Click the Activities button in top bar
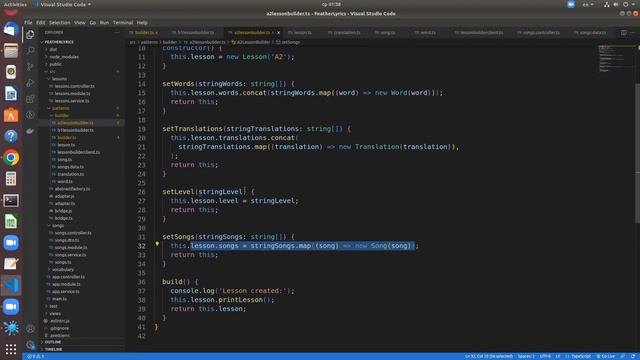 [15, 4]
